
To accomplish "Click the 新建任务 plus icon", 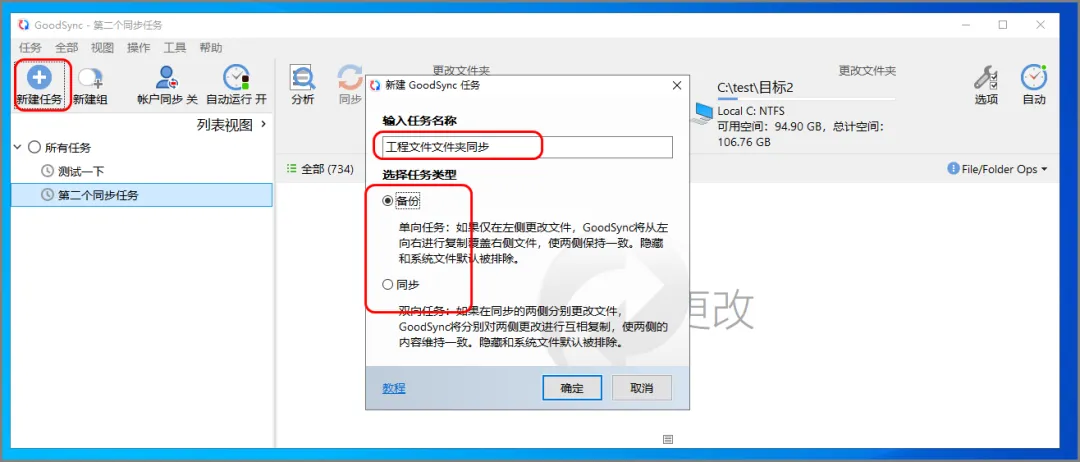I will (x=39, y=77).
